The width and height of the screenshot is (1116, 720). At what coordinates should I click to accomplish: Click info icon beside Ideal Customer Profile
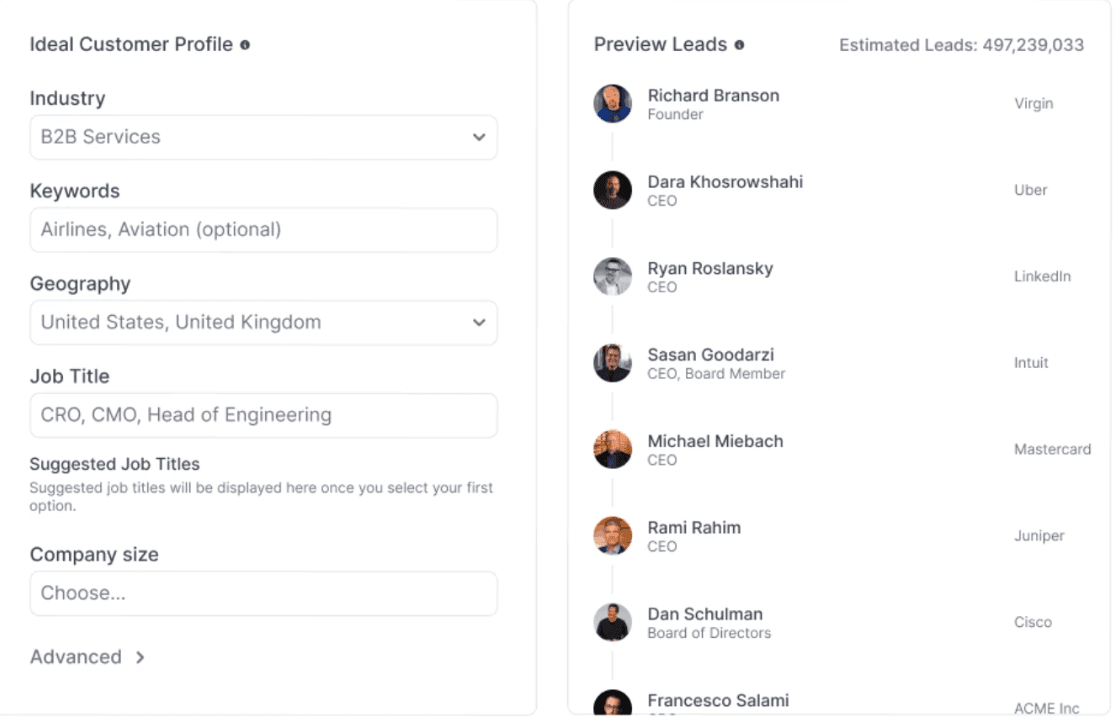(245, 45)
